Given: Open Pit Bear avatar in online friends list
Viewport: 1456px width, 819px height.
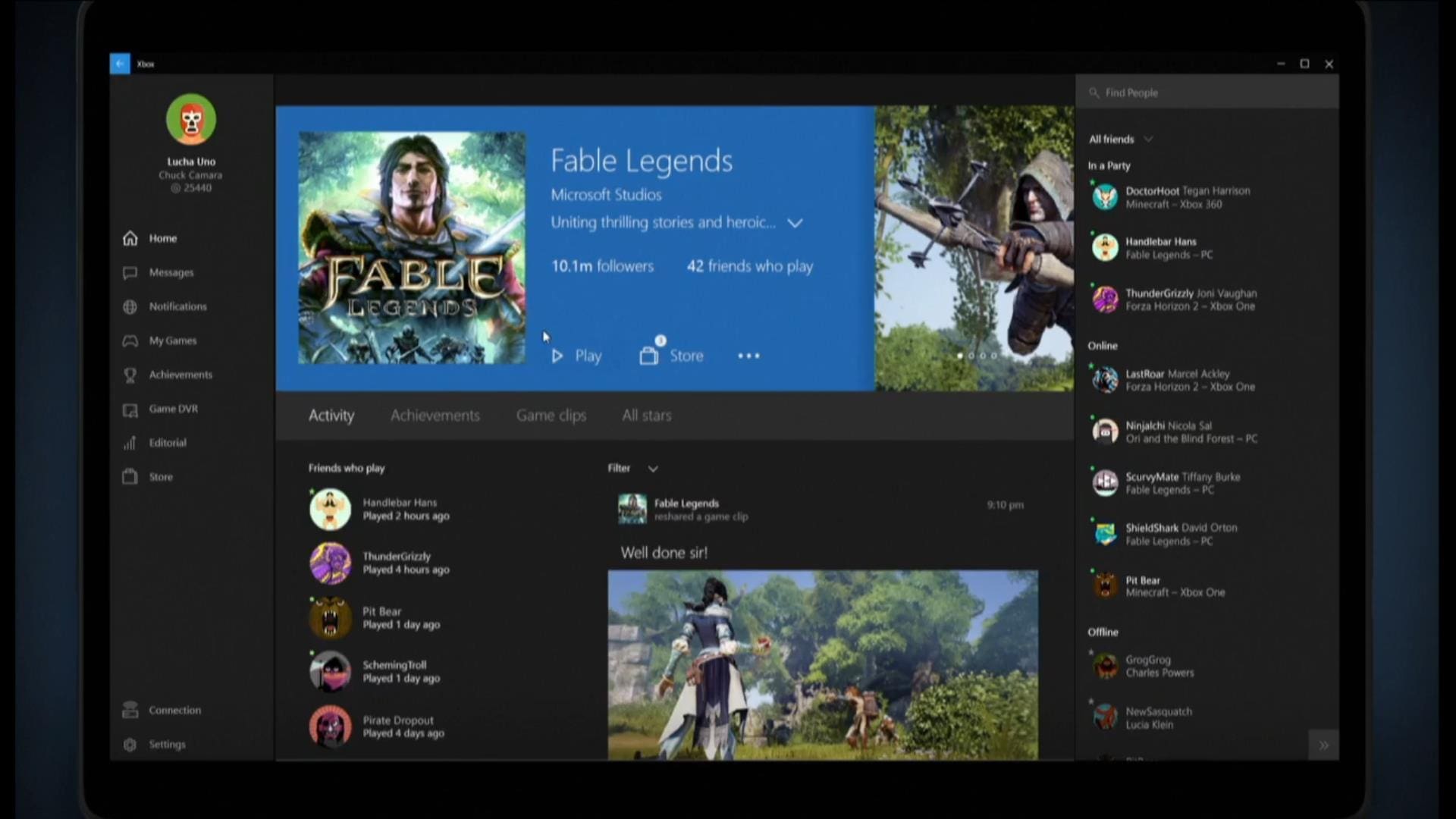Looking at the screenshot, I should (x=1105, y=585).
